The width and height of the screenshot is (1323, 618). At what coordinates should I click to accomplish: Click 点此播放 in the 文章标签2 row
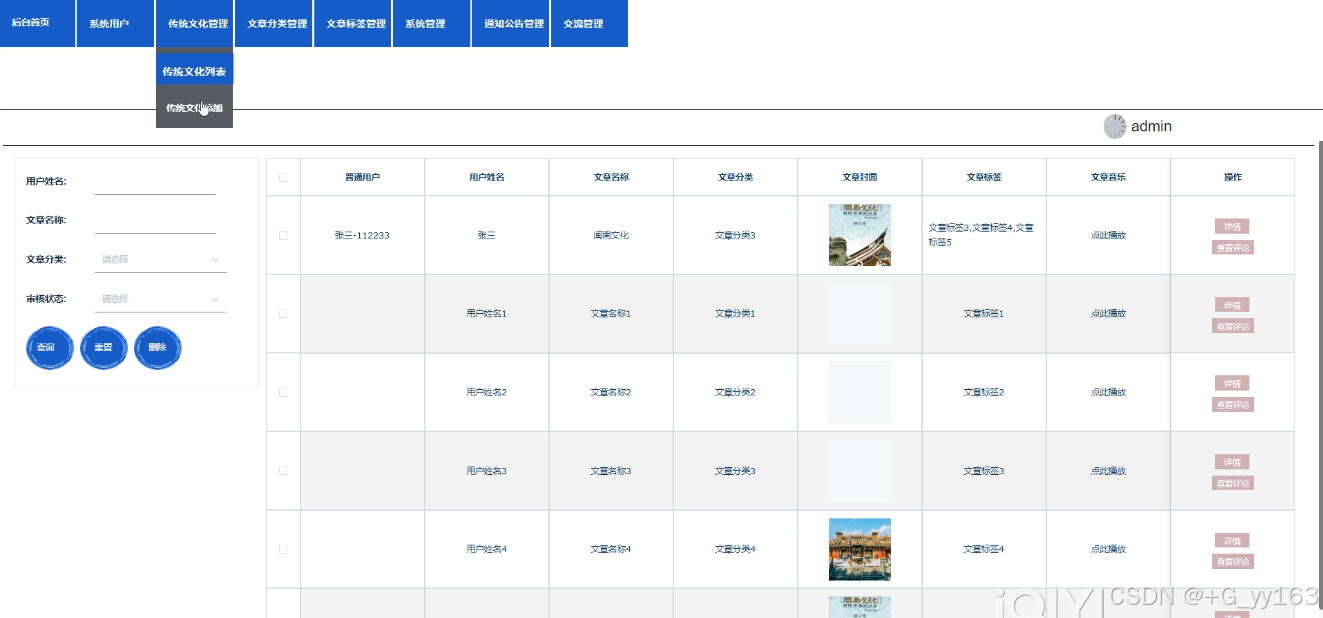1108,392
